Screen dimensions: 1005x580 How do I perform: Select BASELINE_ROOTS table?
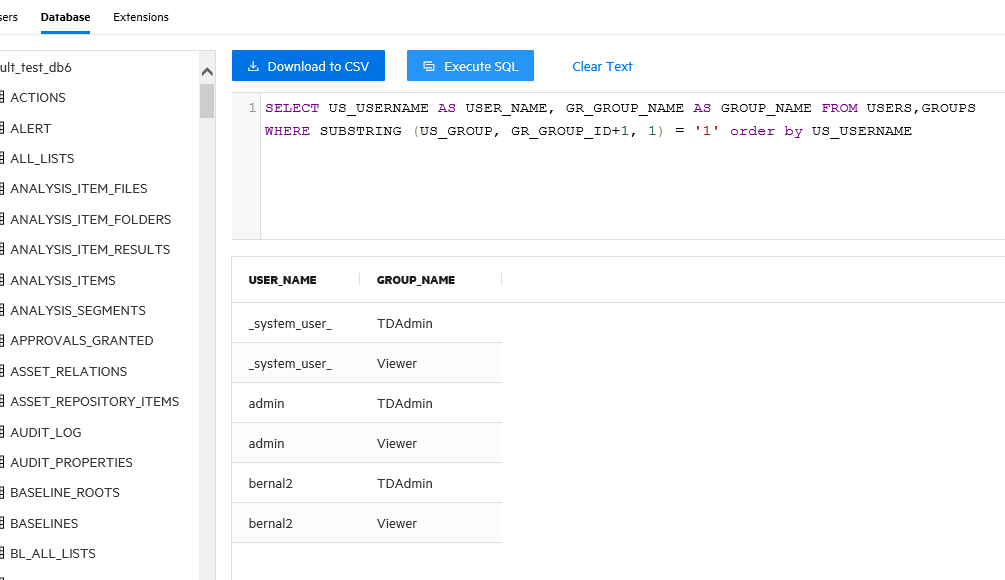pos(65,492)
